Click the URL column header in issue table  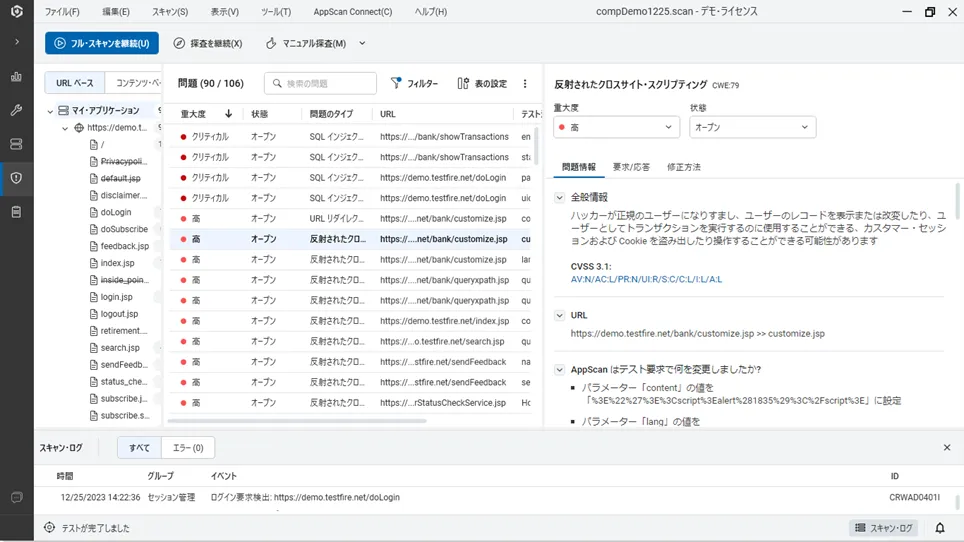pyautogui.click(x=387, y=114)
